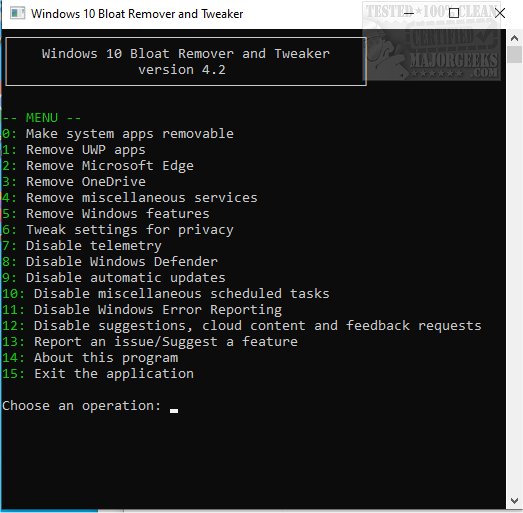
Task: Select 'Make system apps removable' menu line
Action: click(117, 134)
